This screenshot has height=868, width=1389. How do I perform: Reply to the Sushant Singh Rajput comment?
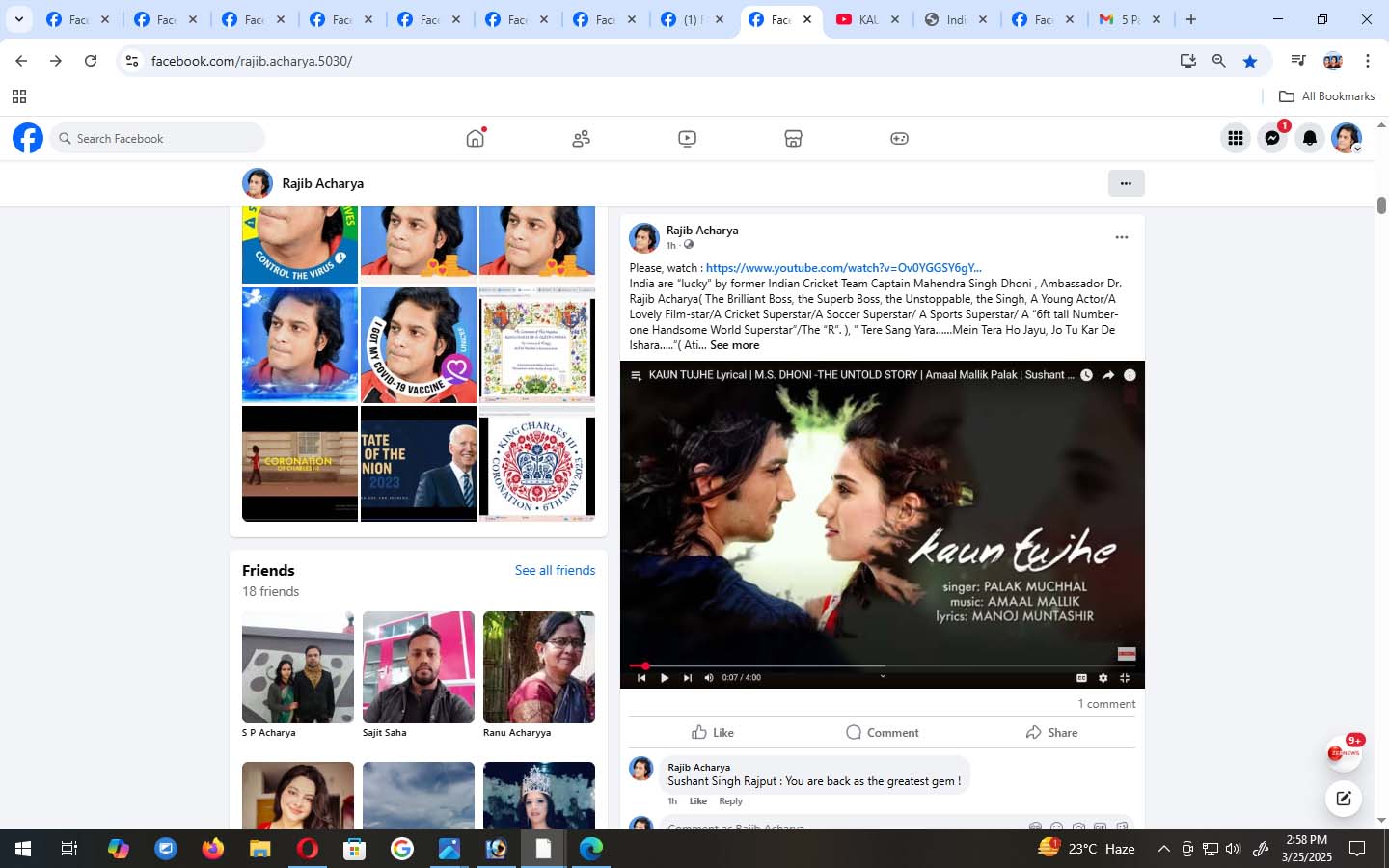tap(730, 801)
